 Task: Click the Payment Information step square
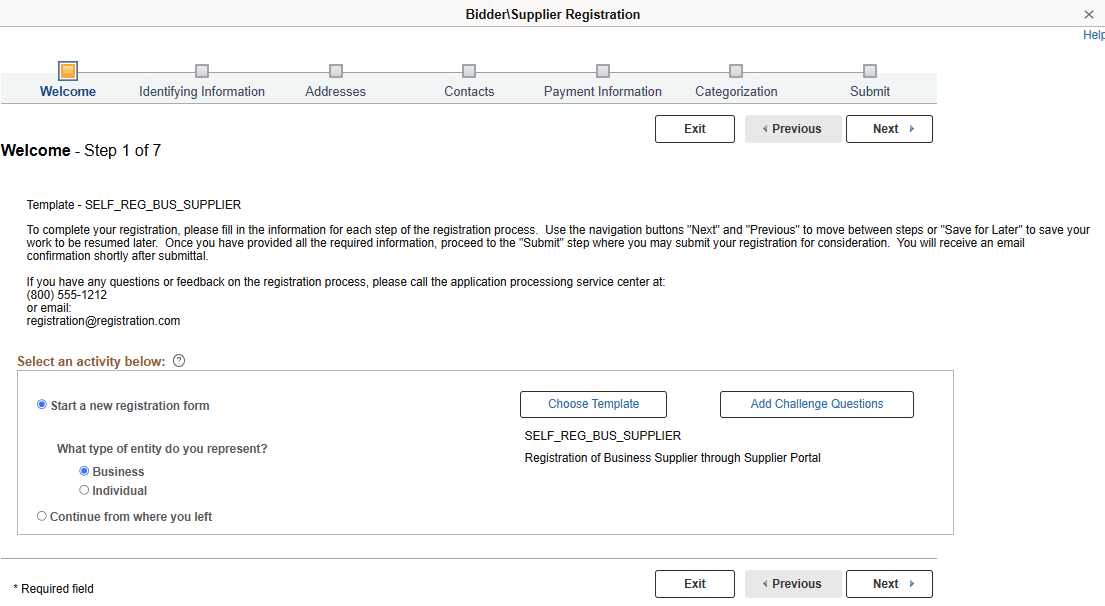pos(602,71)
